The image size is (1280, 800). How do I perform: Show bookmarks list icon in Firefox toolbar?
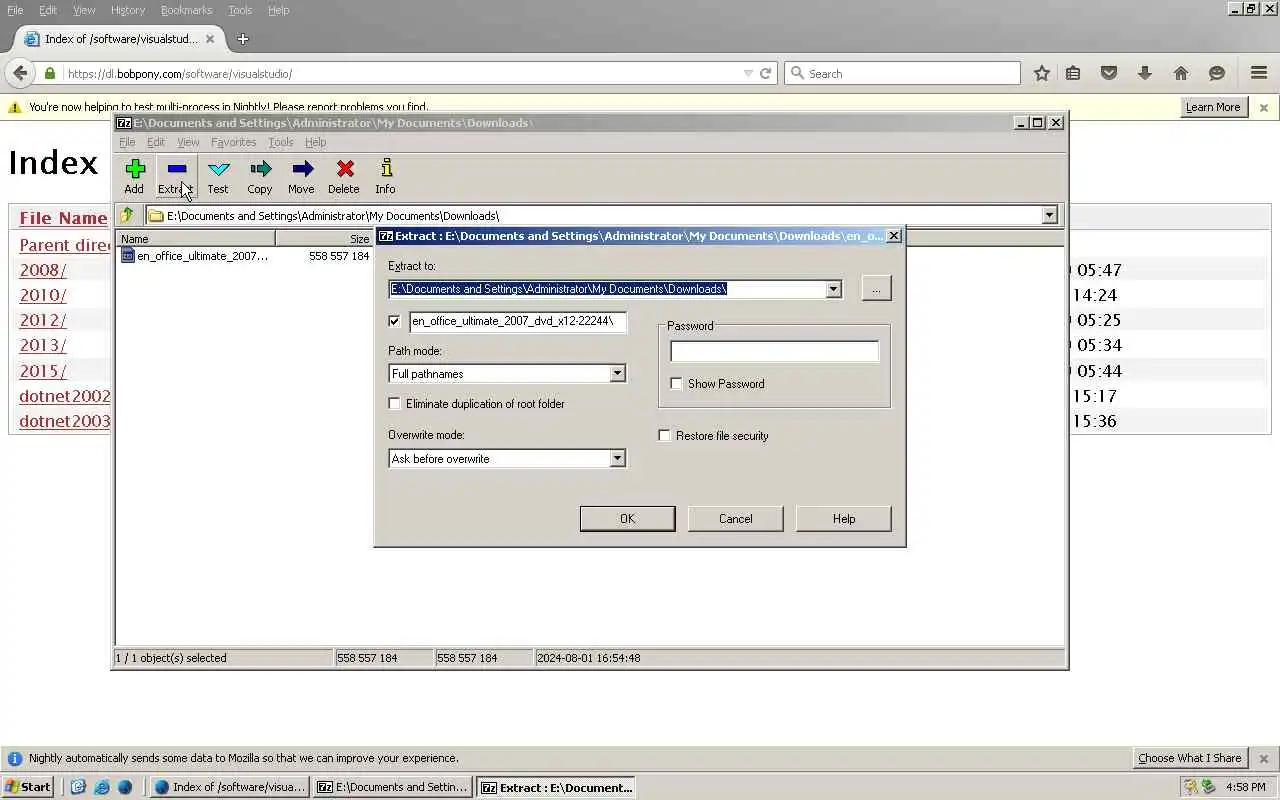click(x=1073, y=73)
